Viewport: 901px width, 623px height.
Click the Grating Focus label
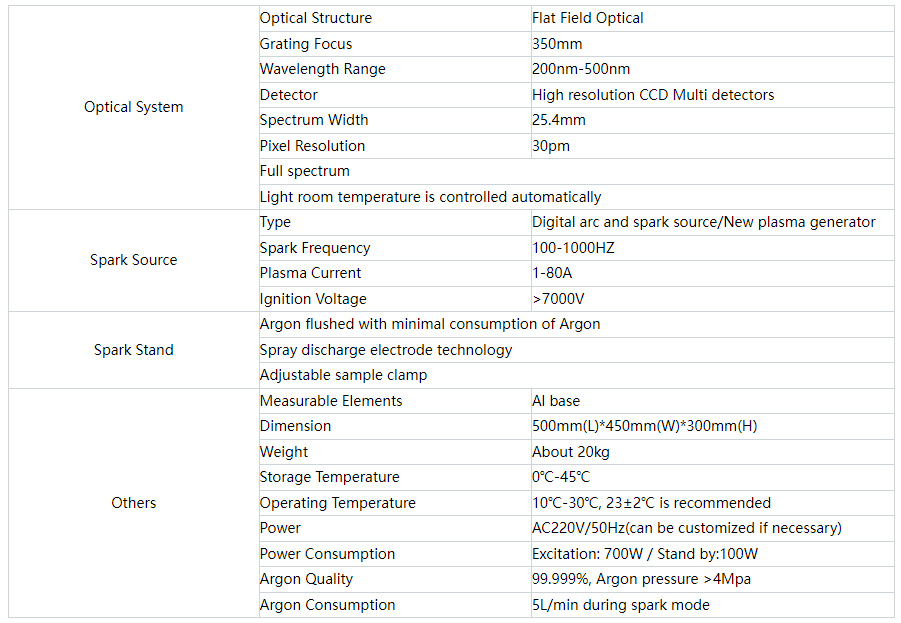coord(306,44)
